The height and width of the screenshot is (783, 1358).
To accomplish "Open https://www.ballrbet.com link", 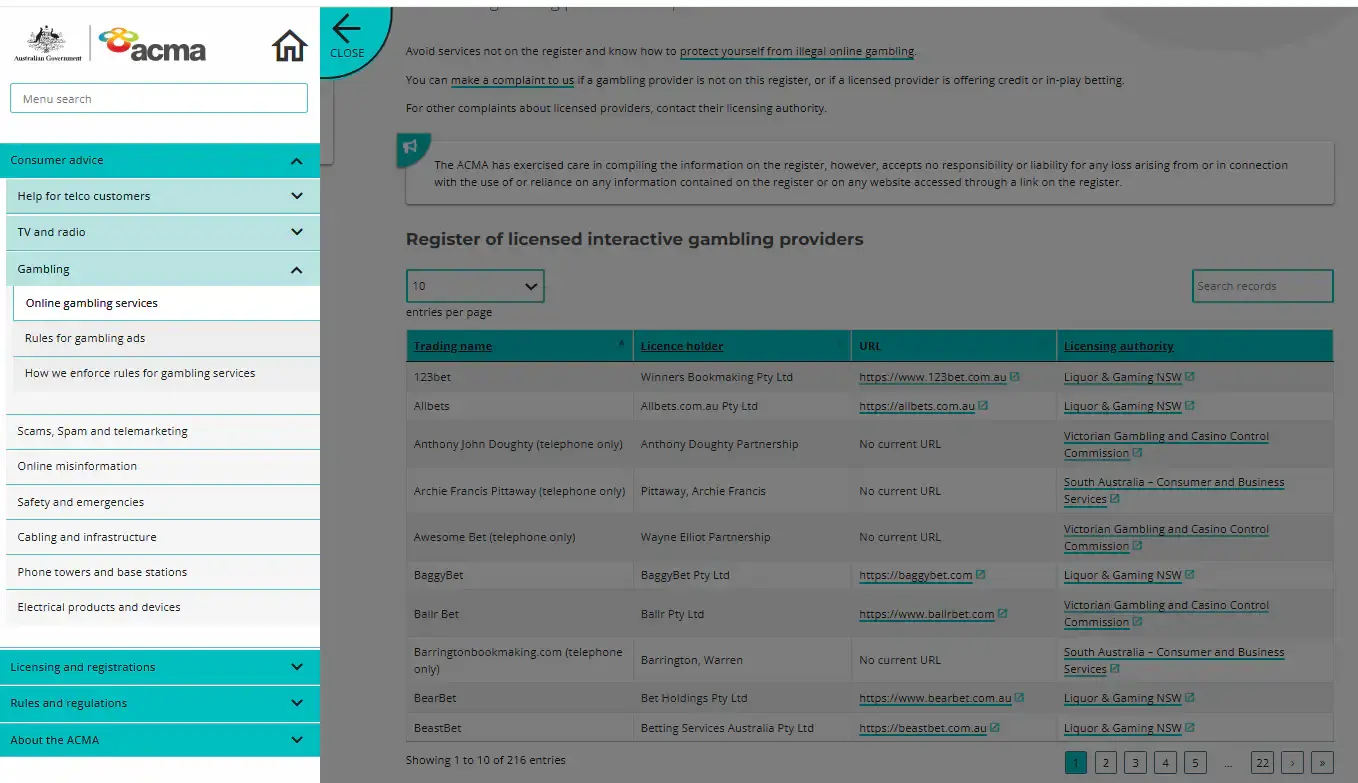I will (926, 614).
